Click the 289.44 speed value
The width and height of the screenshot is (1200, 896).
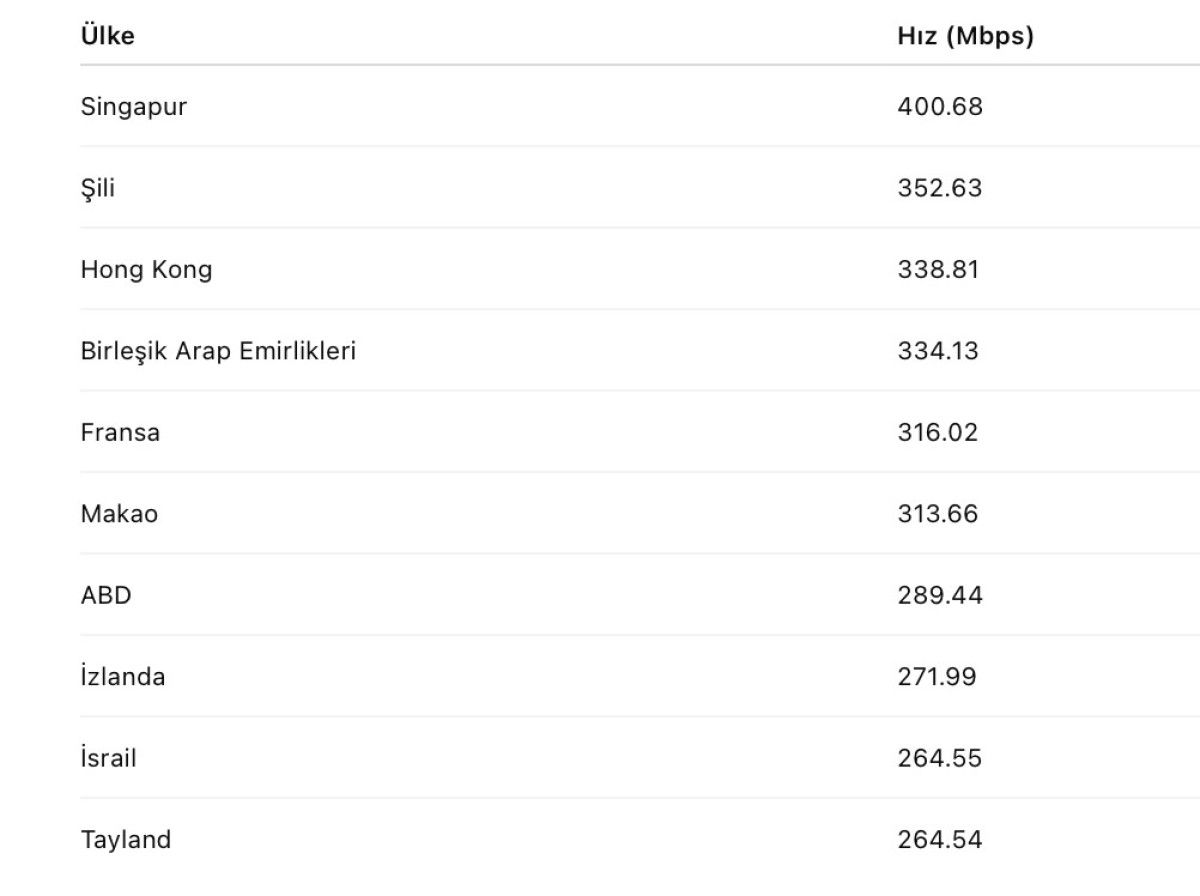click(940, 596)
